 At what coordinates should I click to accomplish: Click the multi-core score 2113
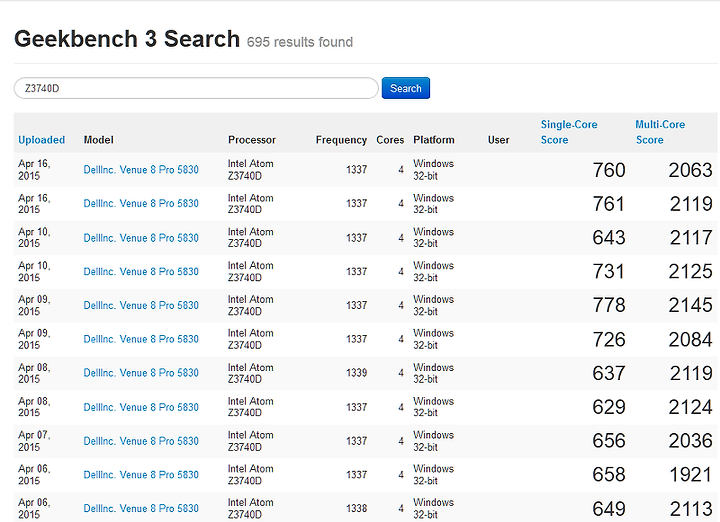[x=691, y=509]
